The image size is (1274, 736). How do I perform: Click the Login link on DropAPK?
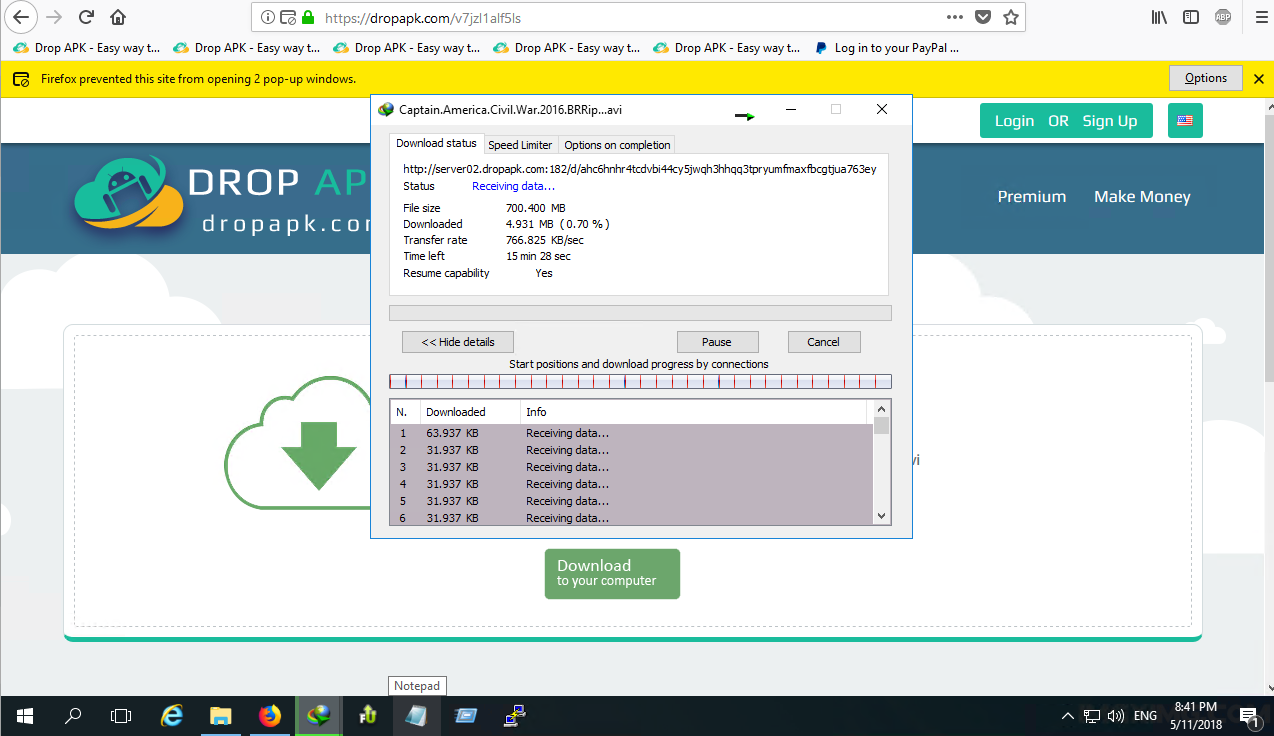point(1014,121)
